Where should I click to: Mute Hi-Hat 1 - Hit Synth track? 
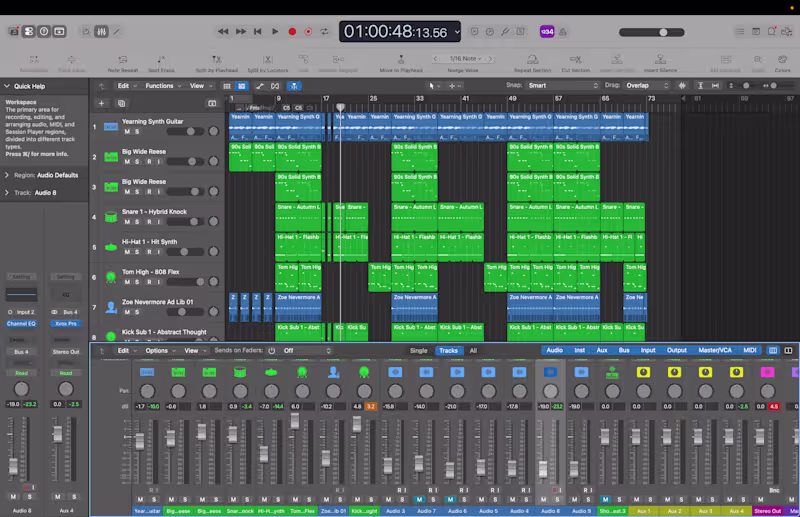click(x=127, y=252)
